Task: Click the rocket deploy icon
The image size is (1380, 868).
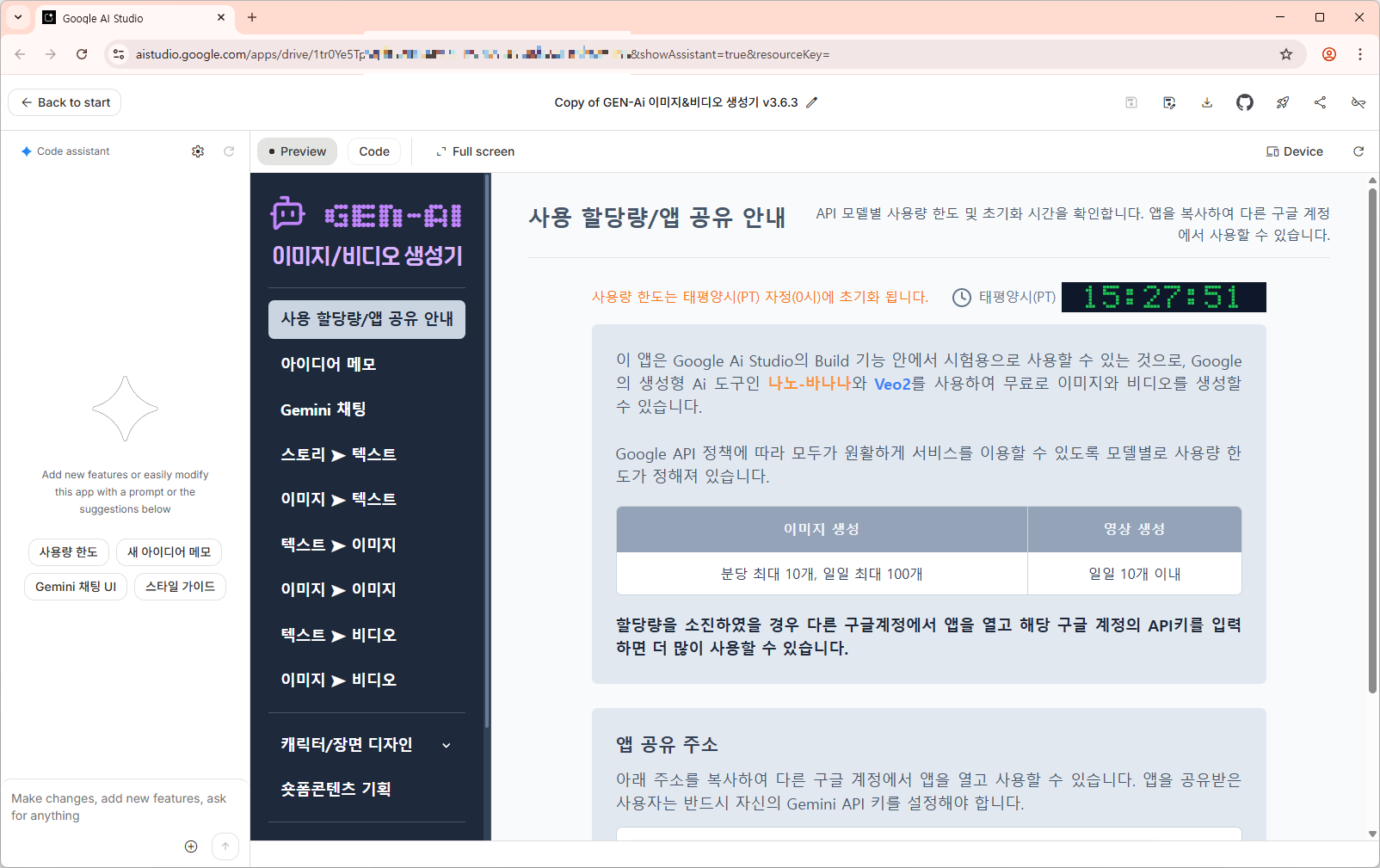Action: pyautogui.click(x=1283, y=102)
